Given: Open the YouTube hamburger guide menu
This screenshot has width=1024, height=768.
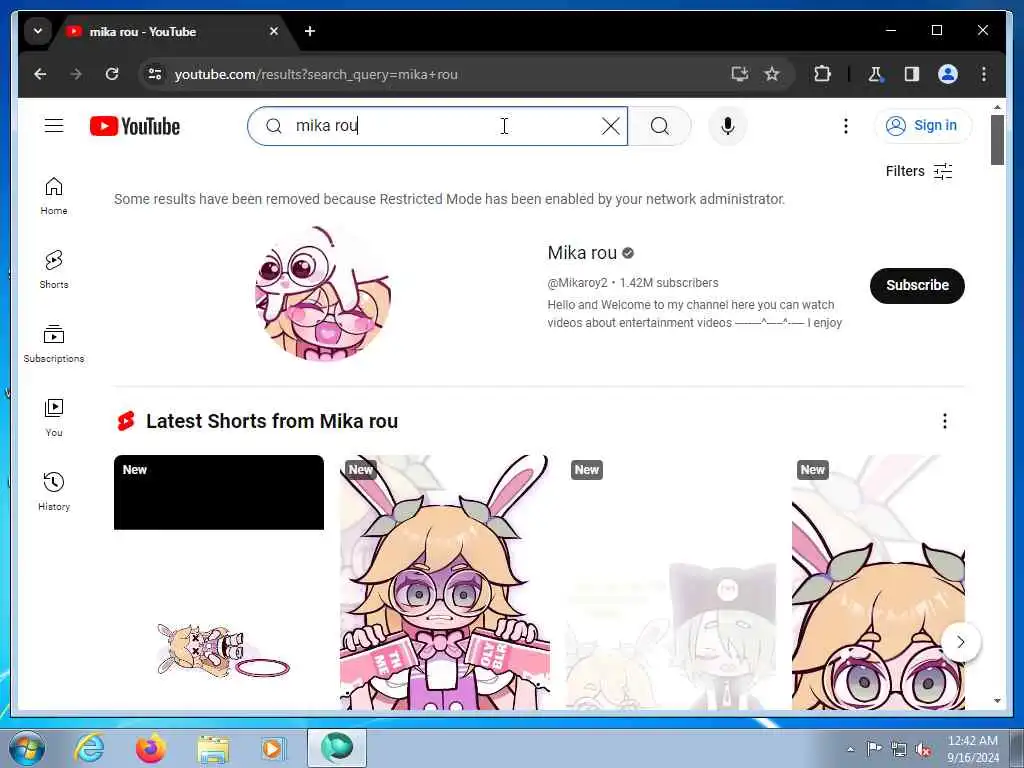Looking at the screenshot, I should point(54,125).
